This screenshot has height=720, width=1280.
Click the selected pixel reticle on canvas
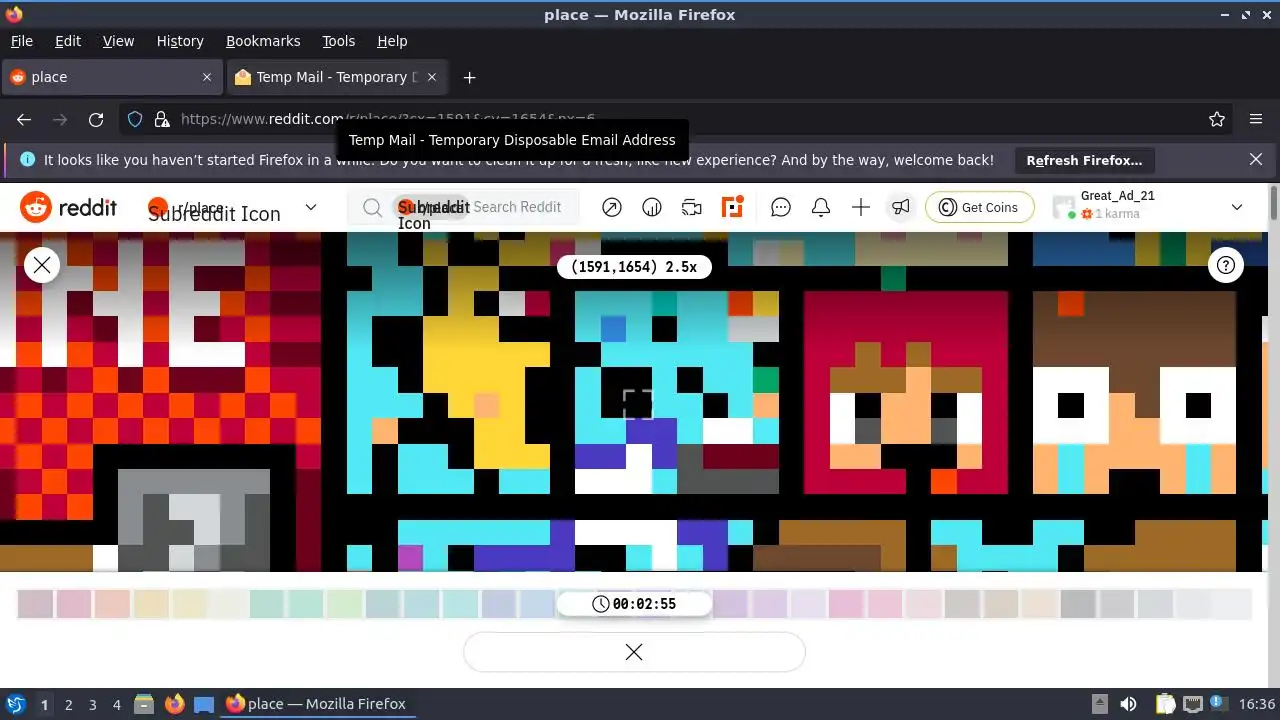[x=638, y=404]
